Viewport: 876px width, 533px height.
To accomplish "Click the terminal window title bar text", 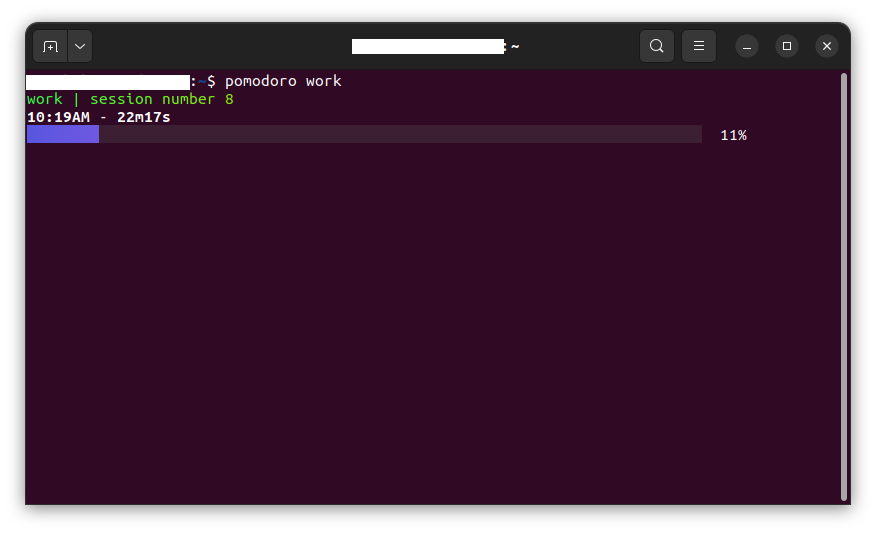I will [x=435, y=46].
